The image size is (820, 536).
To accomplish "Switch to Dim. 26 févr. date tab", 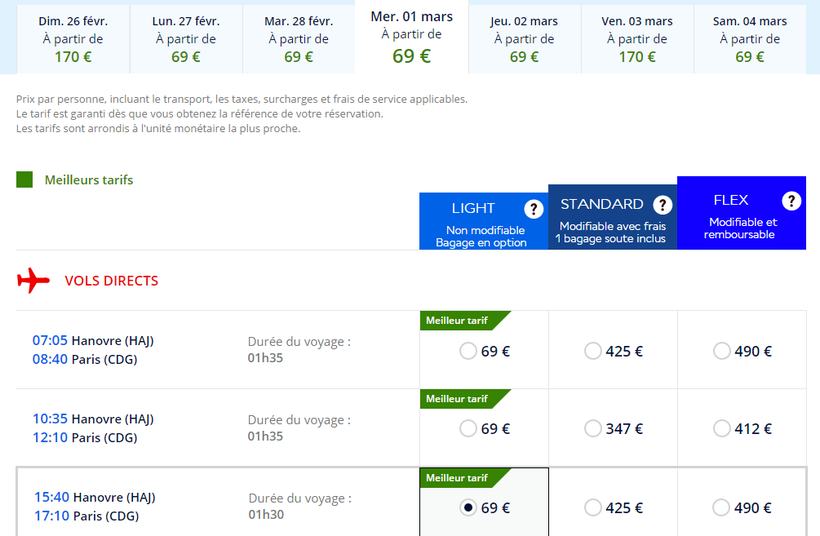I will (x=73, y=38).
